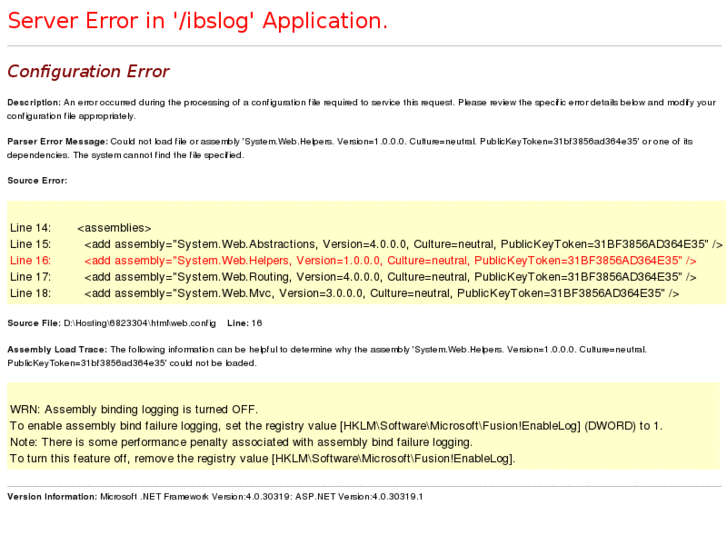Select the Line 18 System.Web.Mvc row

pos(344,293)
